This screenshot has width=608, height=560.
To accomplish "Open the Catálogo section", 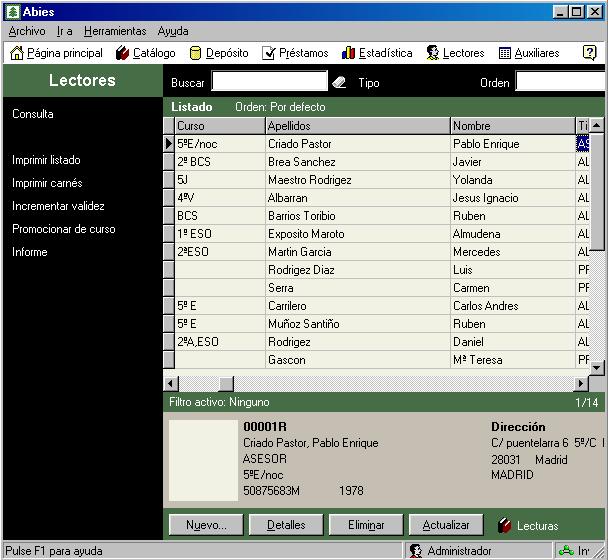I will coord(145,53).
